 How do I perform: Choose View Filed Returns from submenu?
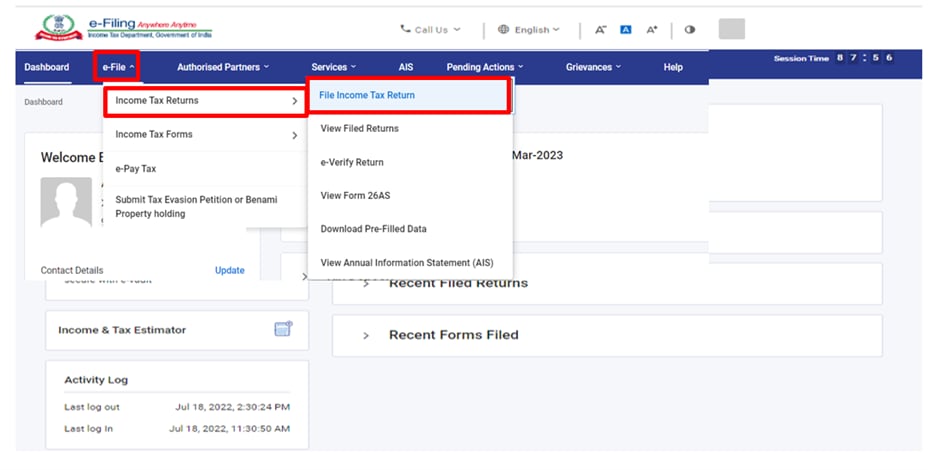(359, 128)
